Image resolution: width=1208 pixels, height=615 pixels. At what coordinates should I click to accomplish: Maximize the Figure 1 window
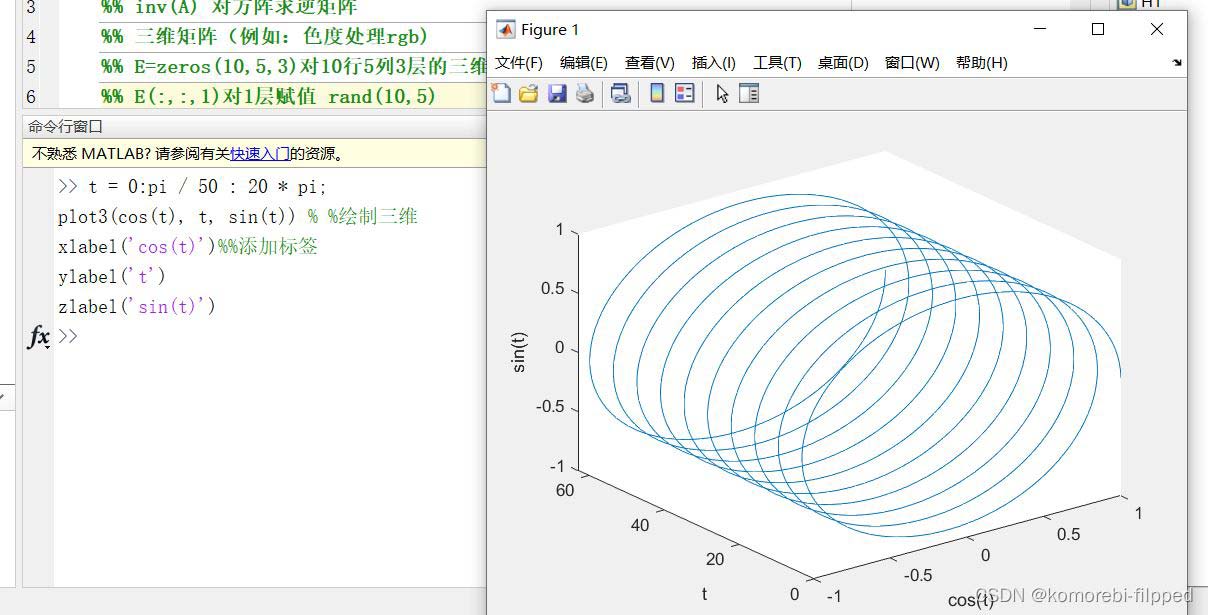tap(1097, 30)
